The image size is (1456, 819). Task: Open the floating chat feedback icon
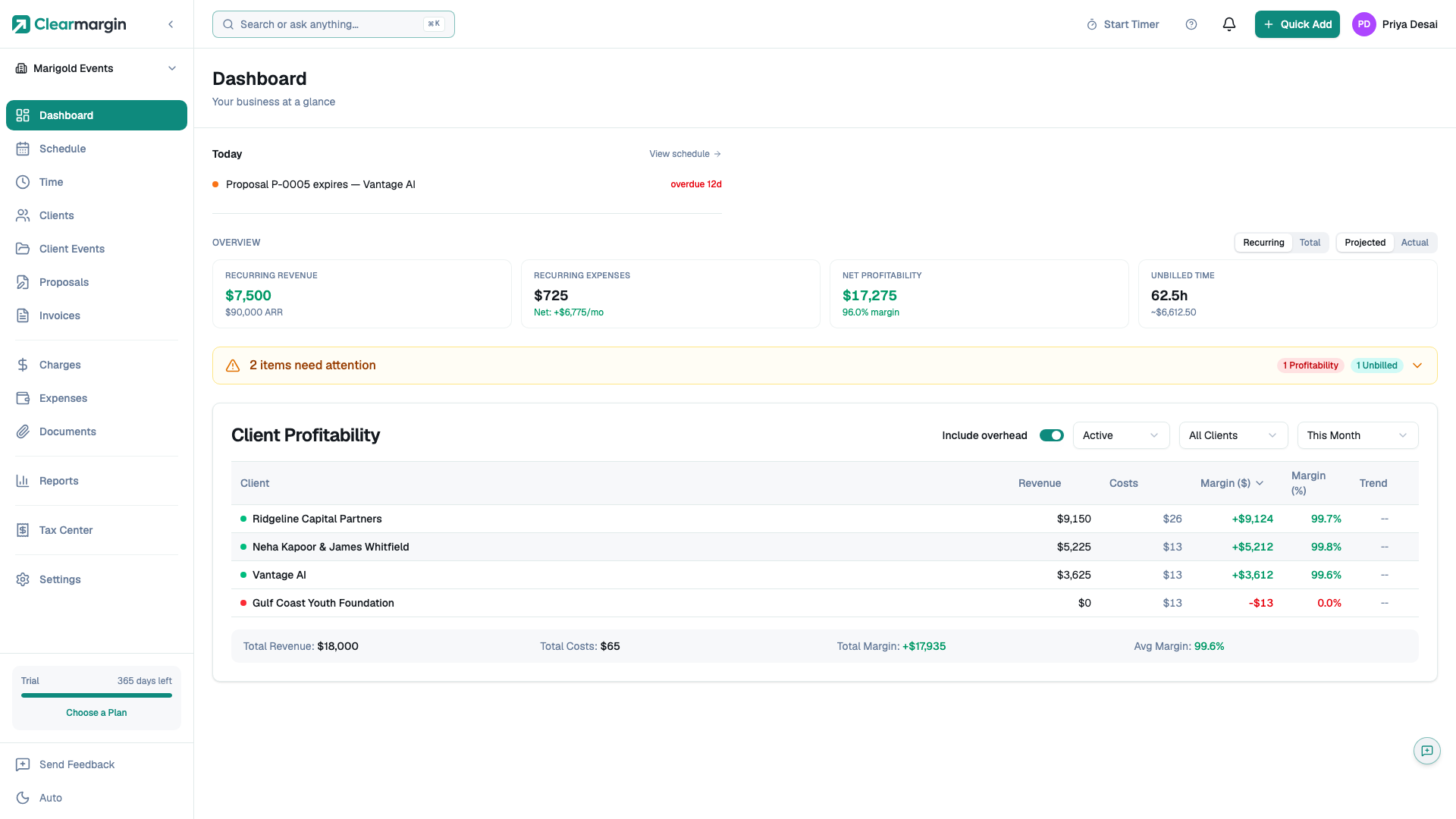coord(1426,751)
